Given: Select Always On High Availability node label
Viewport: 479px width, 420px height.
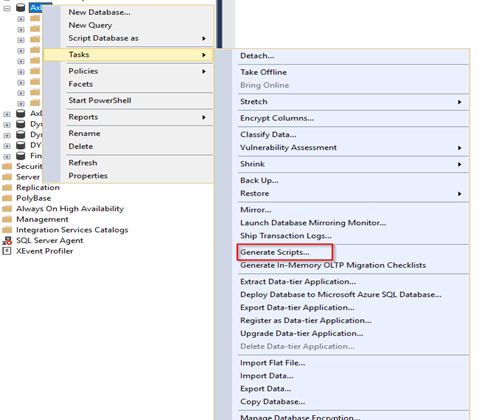Looking at the screenshot, I should (x=70, y=209).
